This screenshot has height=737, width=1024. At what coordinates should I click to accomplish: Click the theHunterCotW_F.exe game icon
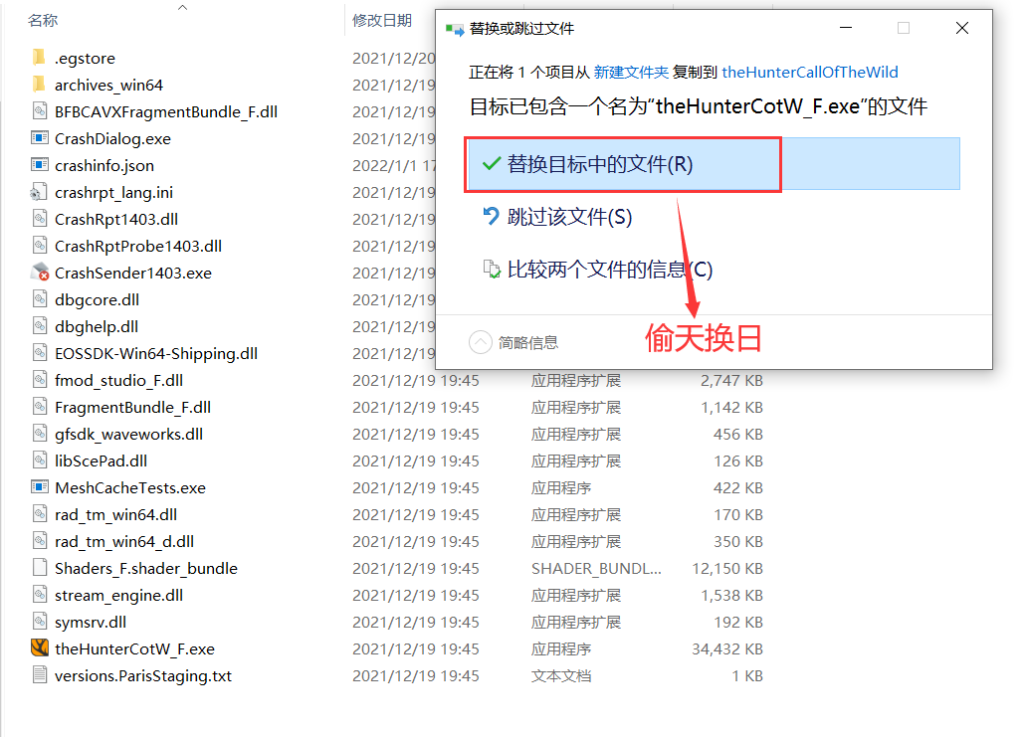pos(39,648)
